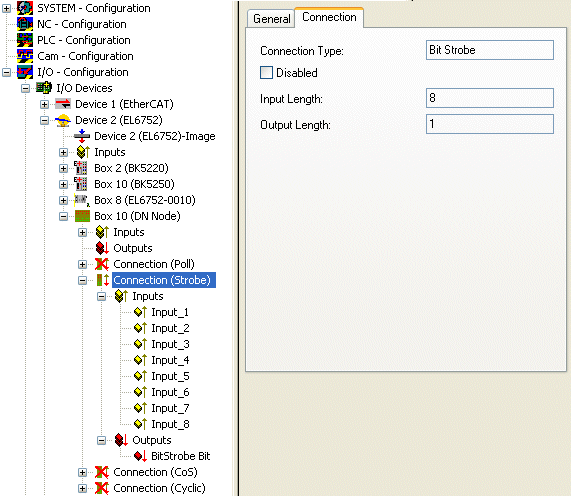Expand Box 8 (EL6752-0010) node

[63, 200]
